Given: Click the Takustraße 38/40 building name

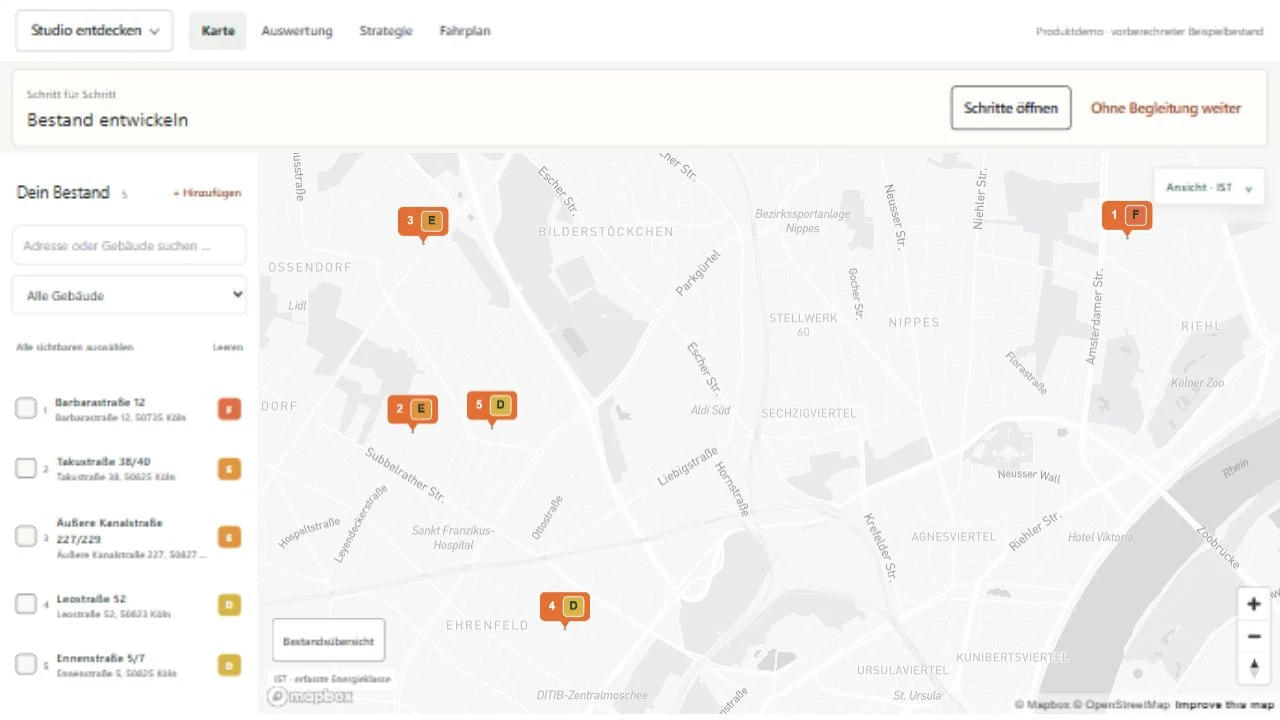Looking at the screenshot, I should click(x=104, y=462).
